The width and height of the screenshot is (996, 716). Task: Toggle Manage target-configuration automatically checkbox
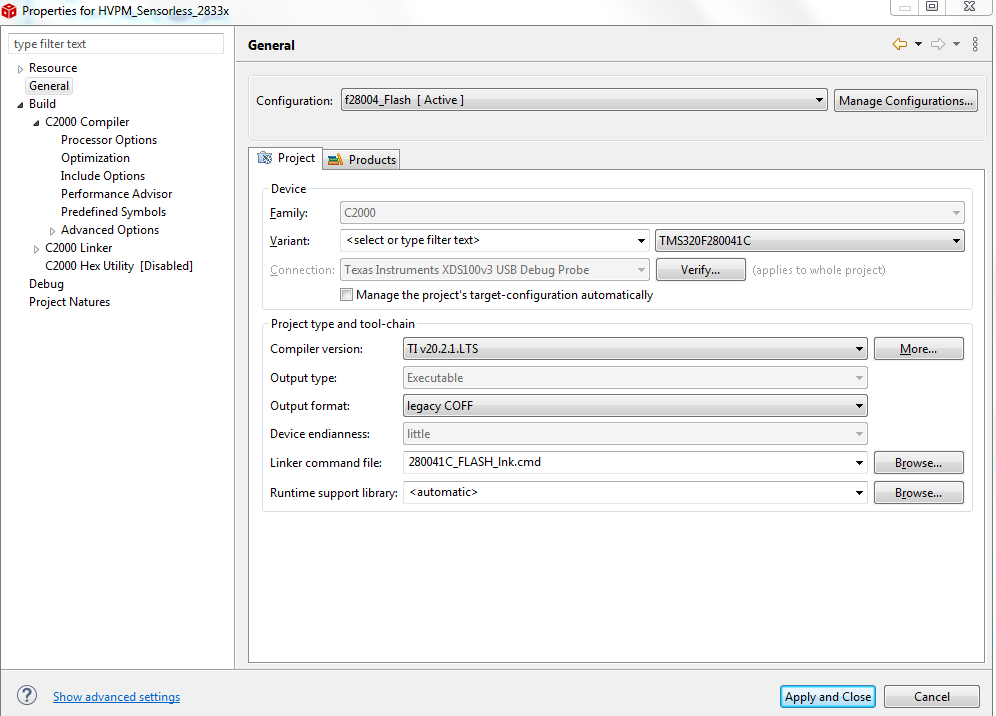pos(346,294)
